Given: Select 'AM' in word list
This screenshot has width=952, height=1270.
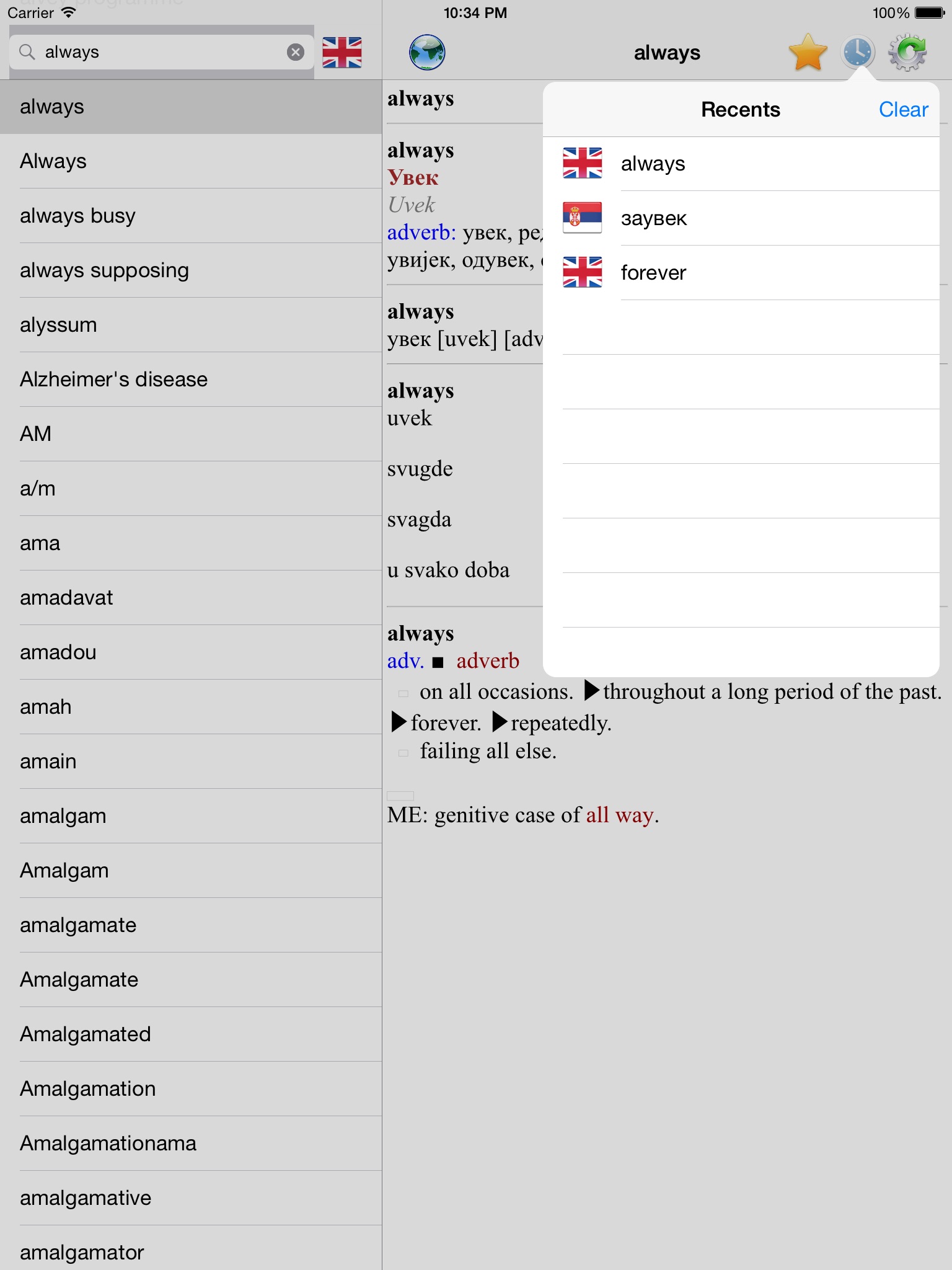Looking at the screenshot, I should 191,434.
